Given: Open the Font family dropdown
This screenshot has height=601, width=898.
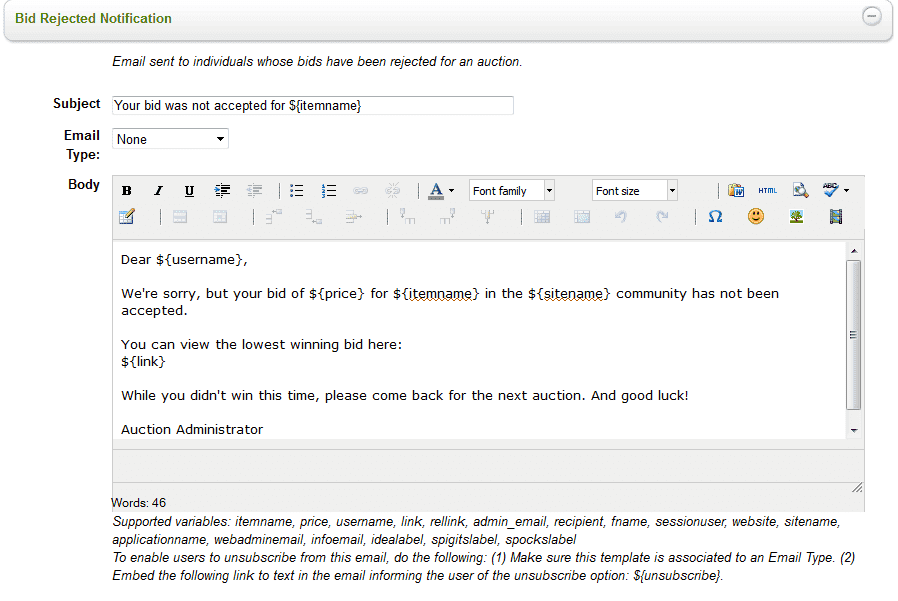Looking at the screenshot, I should [x=549, y=191].
